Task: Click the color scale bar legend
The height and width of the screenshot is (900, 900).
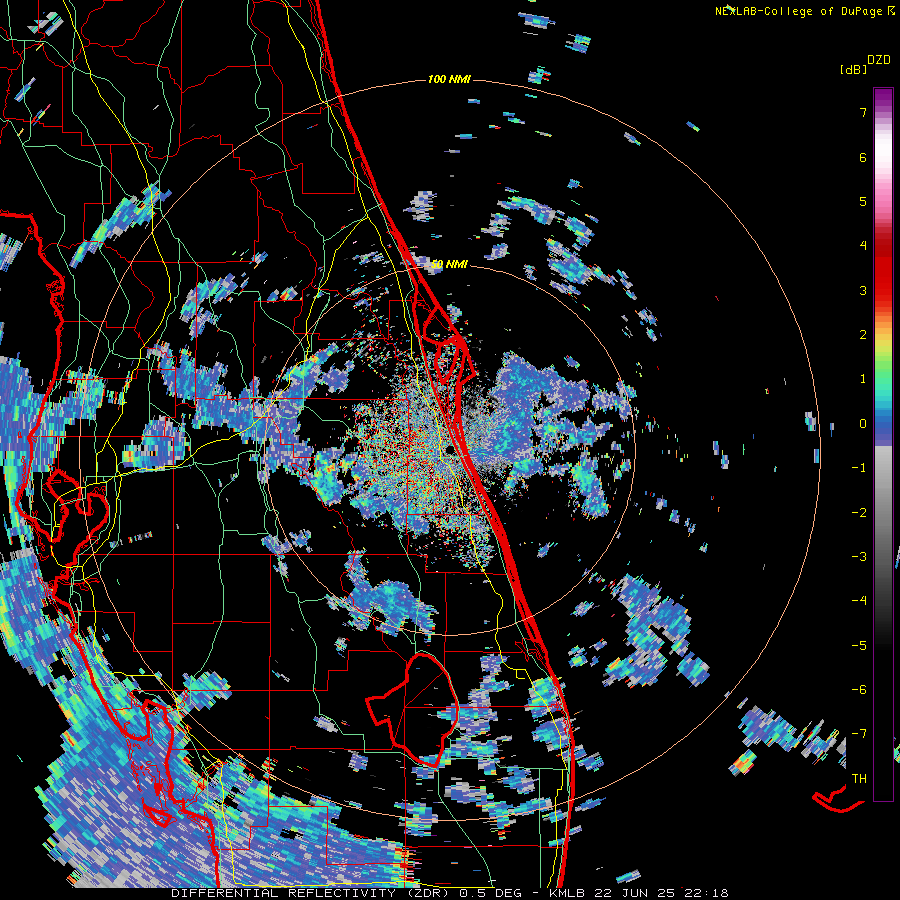Action: pos(883,444)
